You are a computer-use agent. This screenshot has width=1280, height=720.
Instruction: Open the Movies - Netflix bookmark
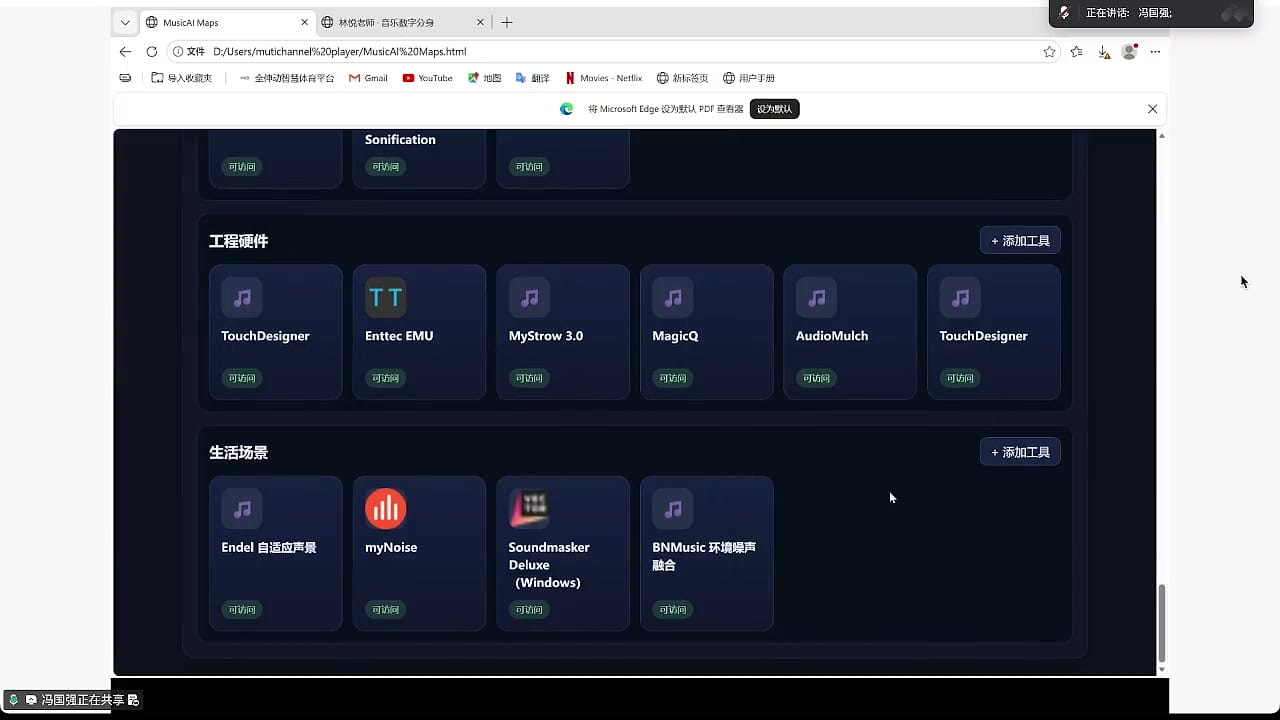(603, 78)
